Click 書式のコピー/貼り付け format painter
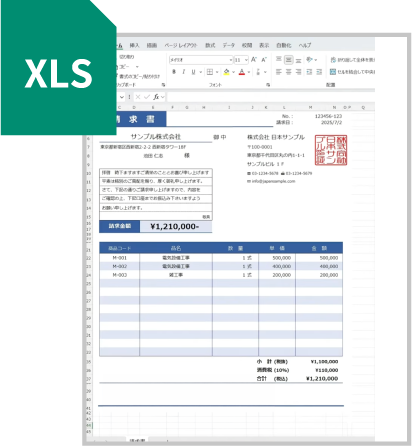The image size is (412, 446). coord(139,76)
